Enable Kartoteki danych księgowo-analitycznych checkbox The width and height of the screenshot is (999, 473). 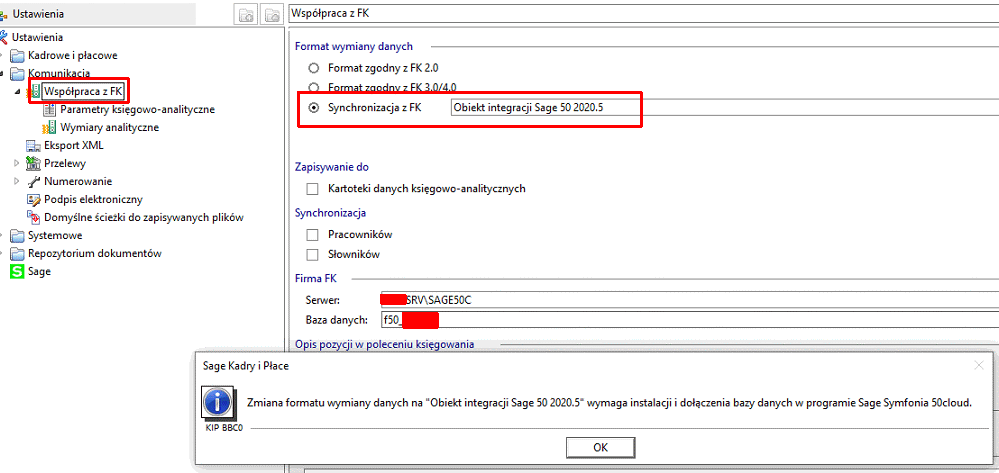click(313, 188)
